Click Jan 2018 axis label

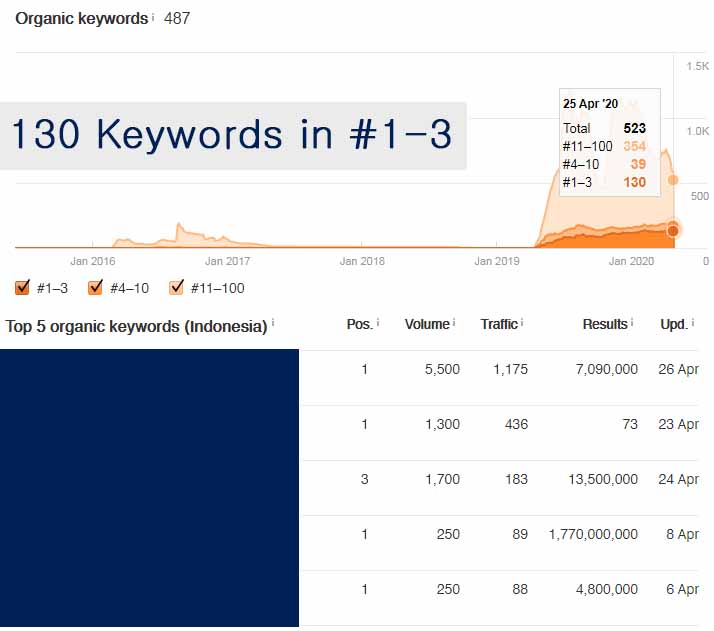(362, 261)
